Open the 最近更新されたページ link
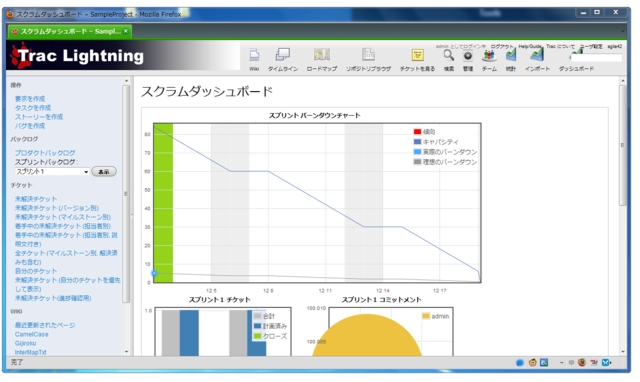Image resolution: width=640 pixels, height=382 pixels. coord(45,325)
